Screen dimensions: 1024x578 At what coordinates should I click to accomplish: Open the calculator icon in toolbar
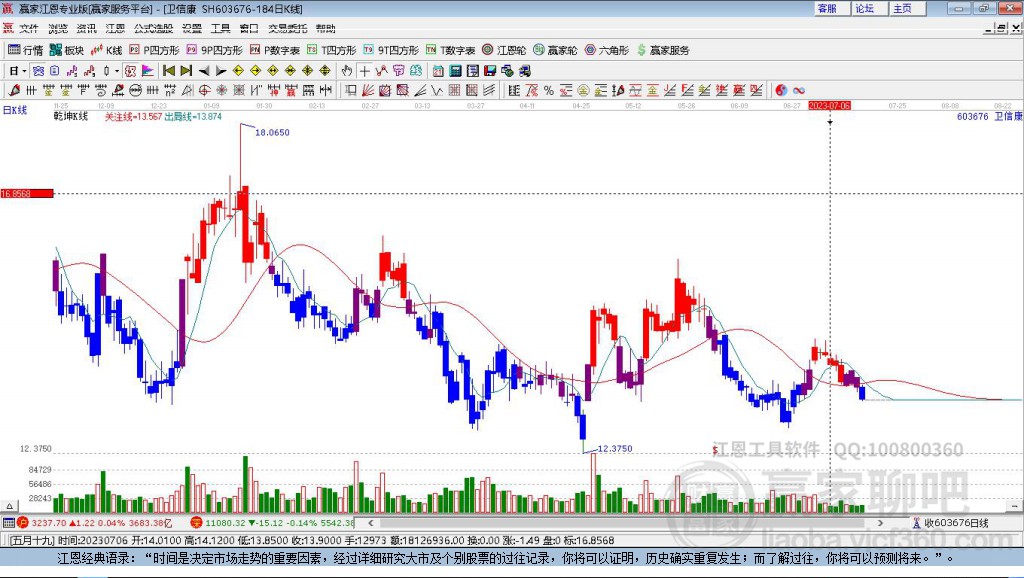456,71
